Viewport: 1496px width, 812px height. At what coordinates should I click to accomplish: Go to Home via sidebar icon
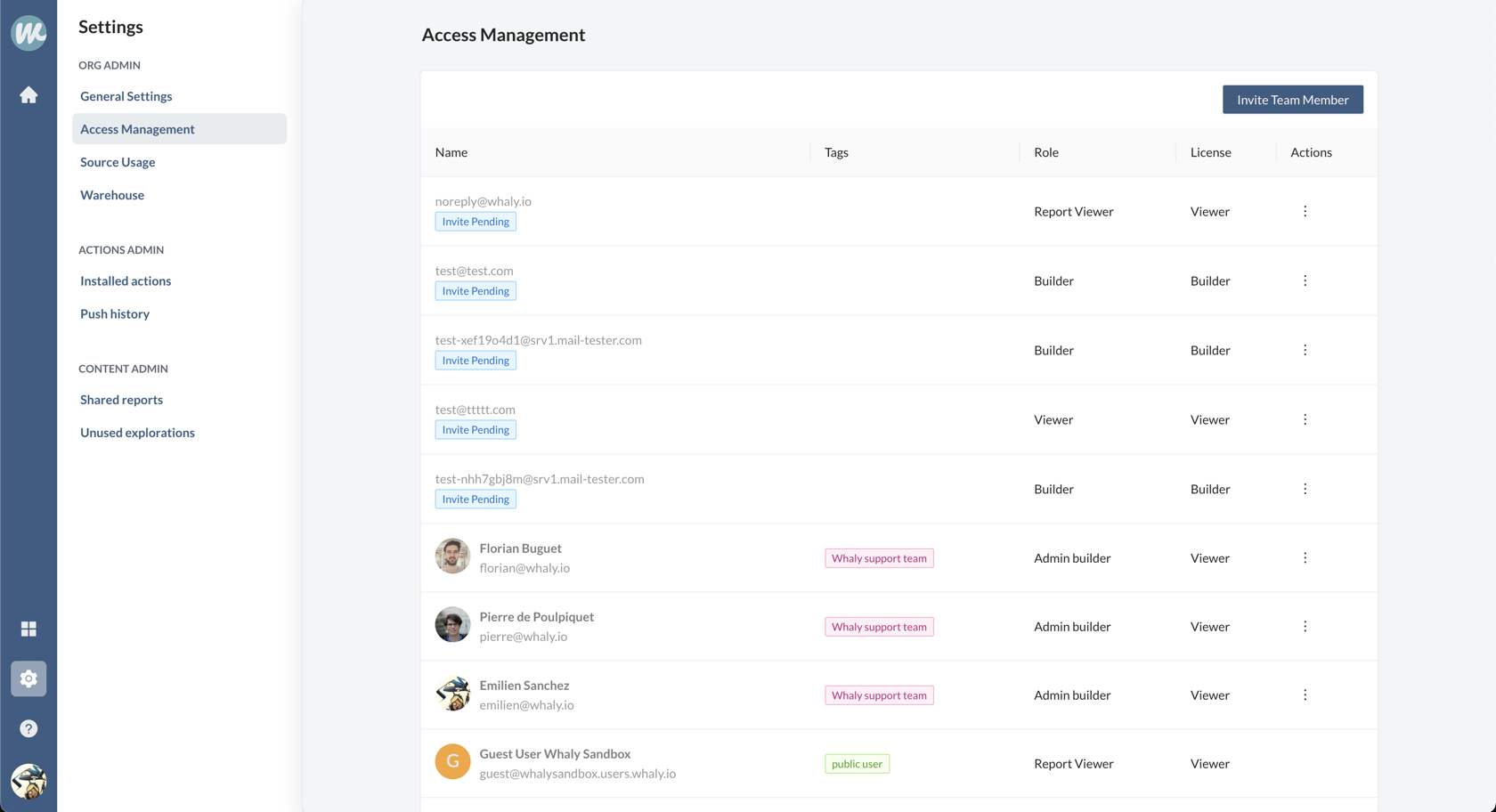(x=28, y=95)
